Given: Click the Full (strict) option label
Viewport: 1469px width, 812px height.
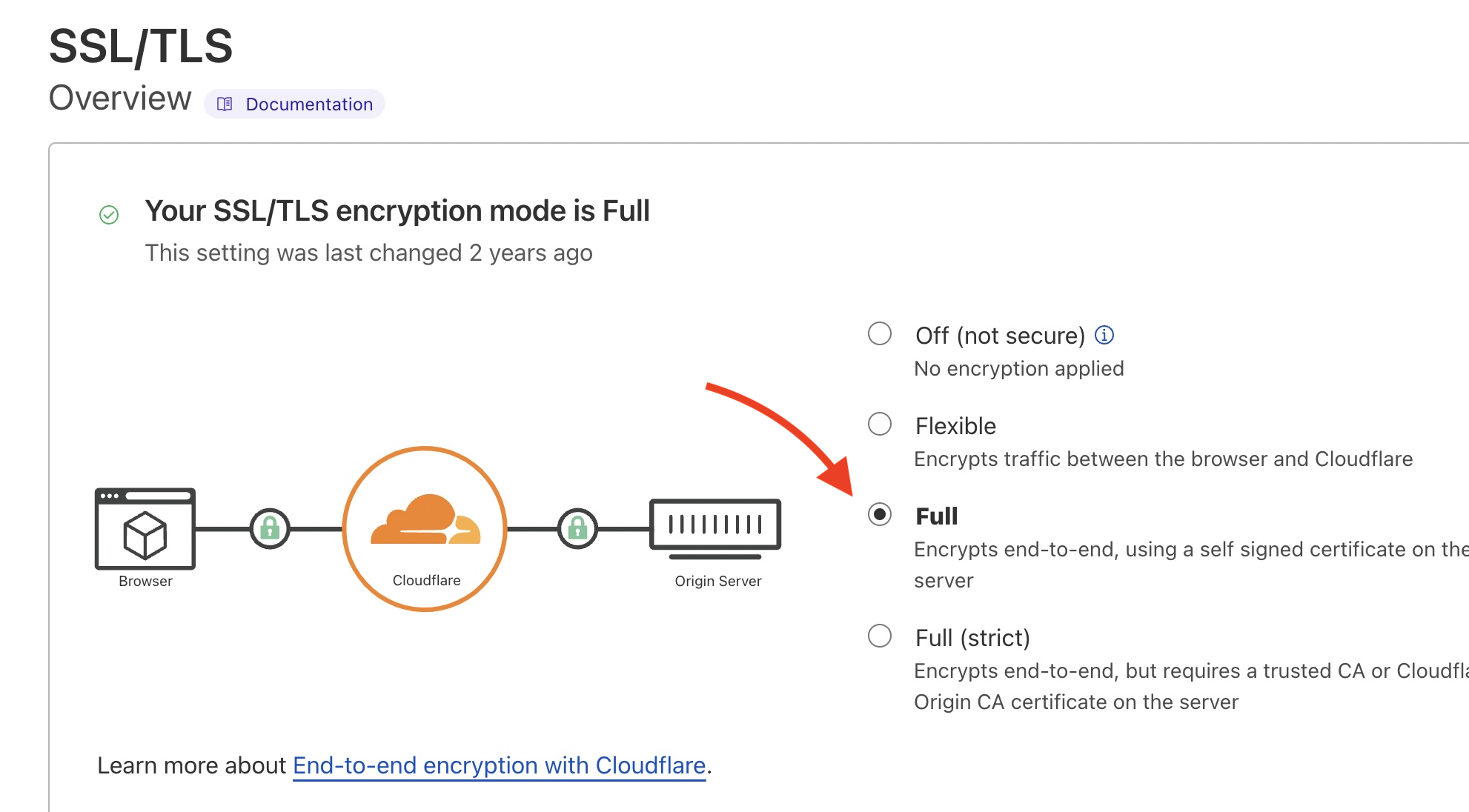Looking at the screenshot, I should [972, 638].
